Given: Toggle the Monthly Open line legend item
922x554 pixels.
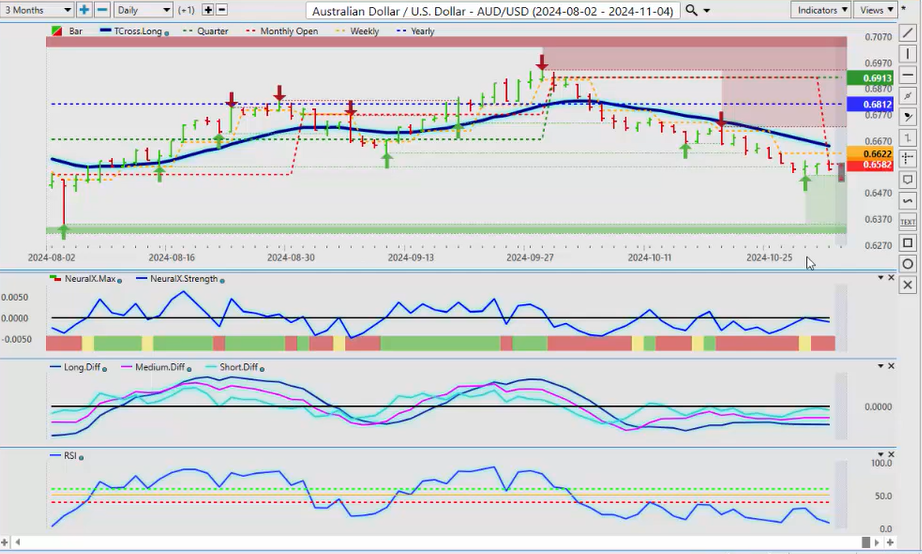Looking at the screenshot, I should click(x=288, y=31).
